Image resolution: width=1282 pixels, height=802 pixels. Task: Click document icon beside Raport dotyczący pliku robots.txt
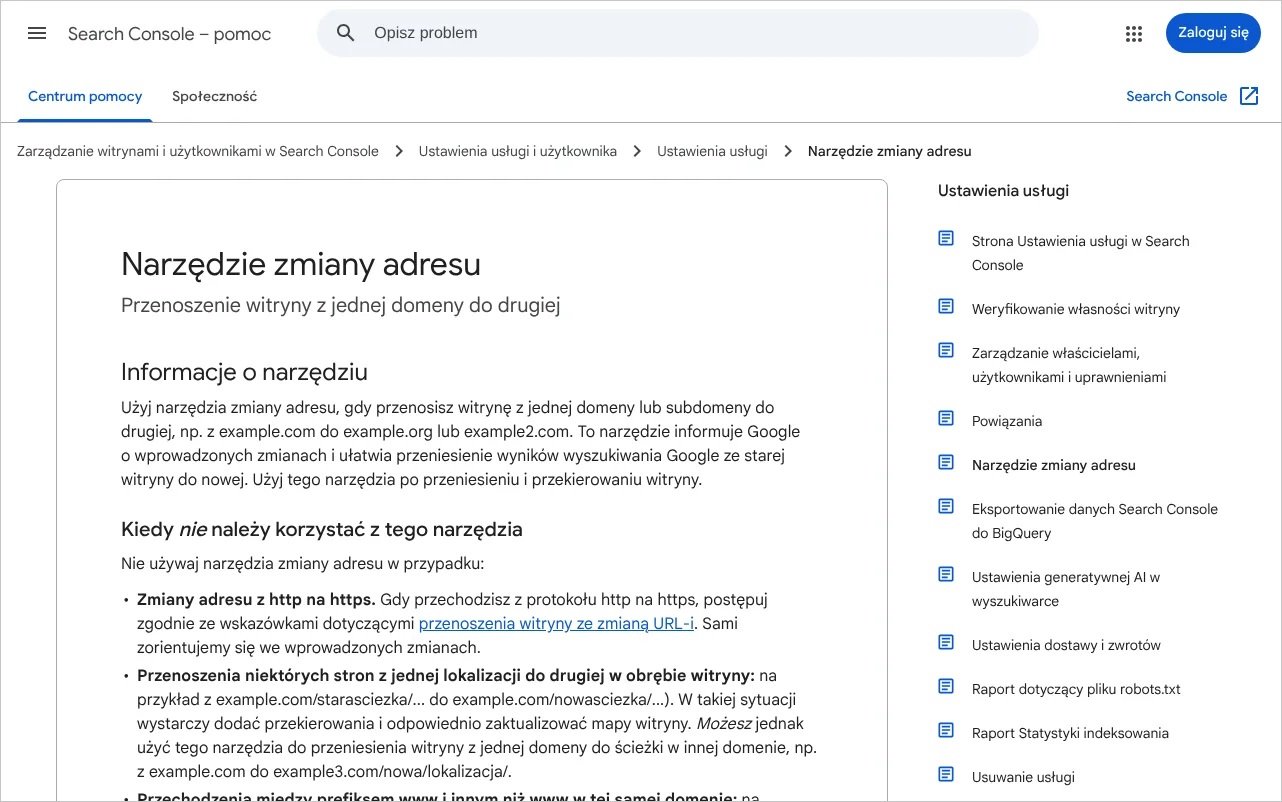[946, 686]
